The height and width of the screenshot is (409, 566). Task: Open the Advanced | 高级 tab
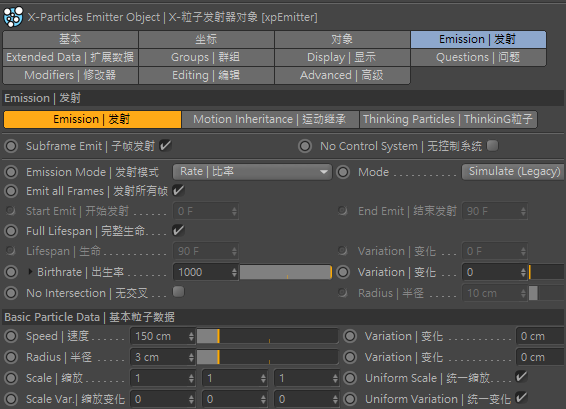click(x=342, y=75)
